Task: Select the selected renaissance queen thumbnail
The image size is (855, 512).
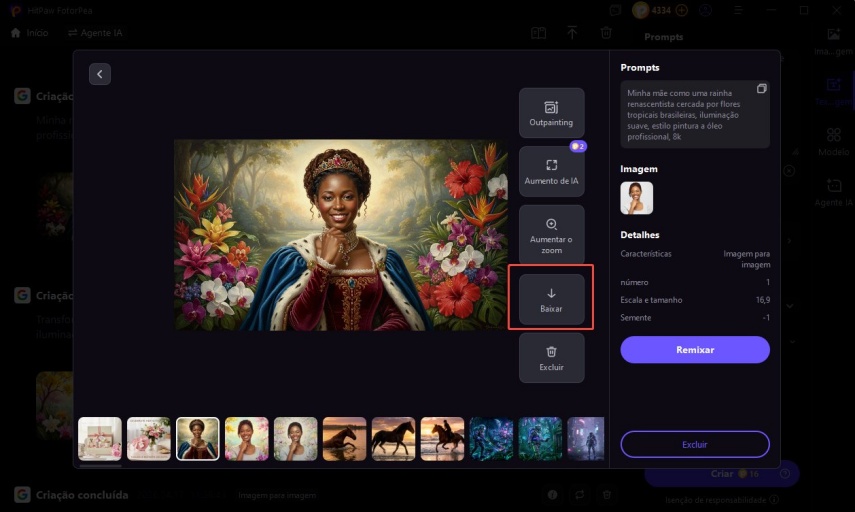Action: click(198, 438)
